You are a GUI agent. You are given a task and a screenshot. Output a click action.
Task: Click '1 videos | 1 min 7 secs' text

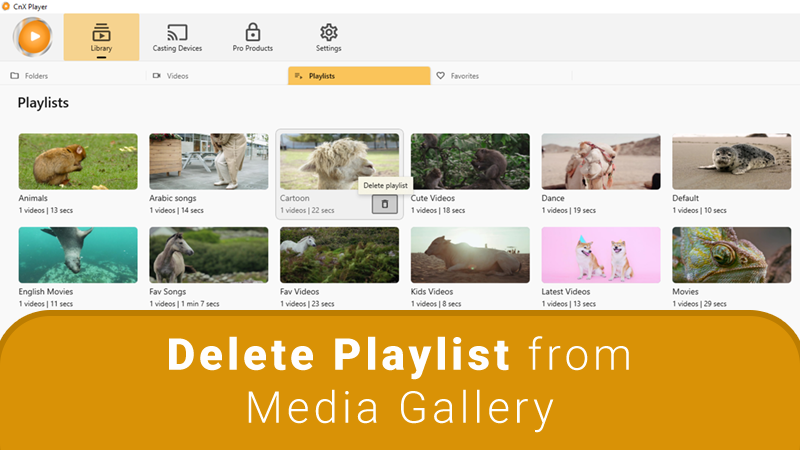tap(184, 304)
